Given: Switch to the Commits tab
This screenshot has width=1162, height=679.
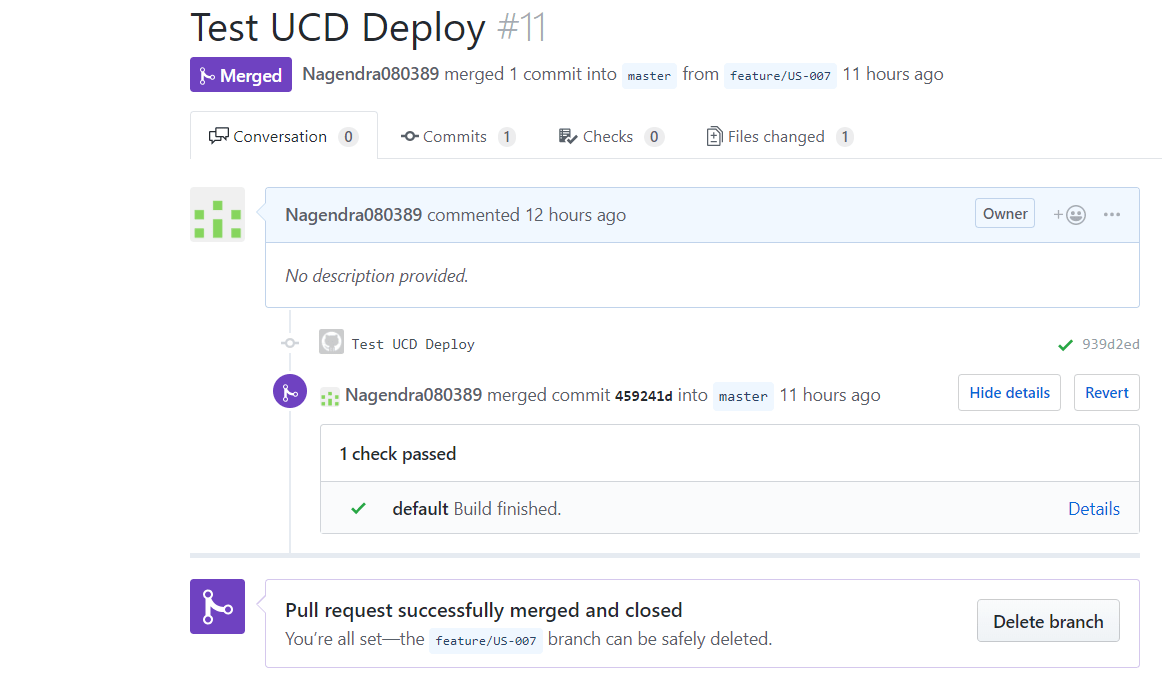Looking at the screenshot, I should (x=456, y=136).
